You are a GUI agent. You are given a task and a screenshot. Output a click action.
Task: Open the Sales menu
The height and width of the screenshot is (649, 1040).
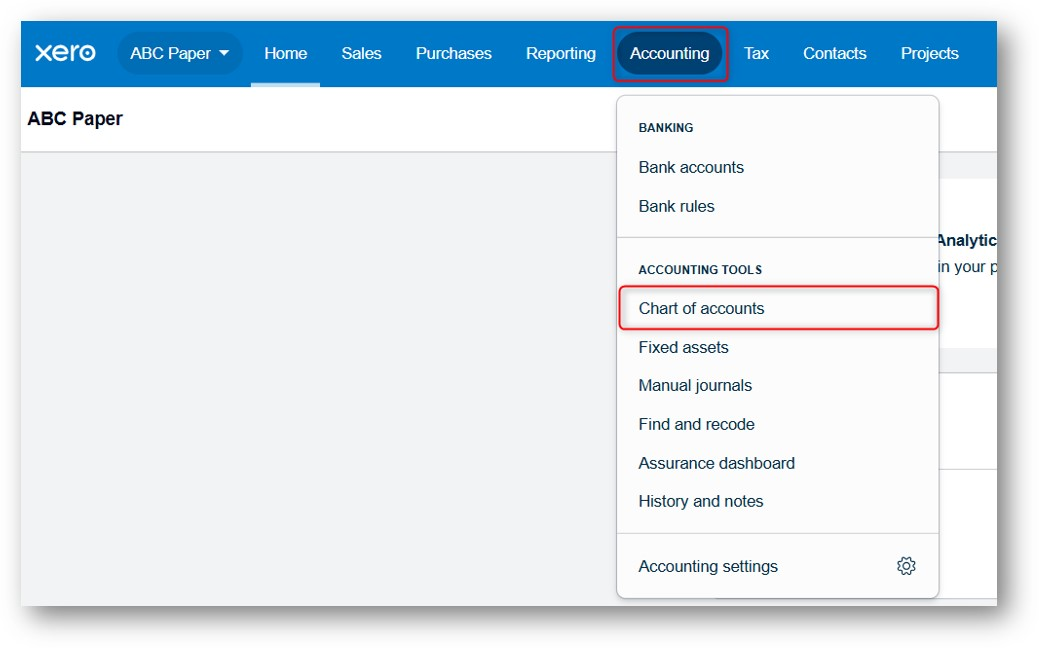(x=361, y=53)
